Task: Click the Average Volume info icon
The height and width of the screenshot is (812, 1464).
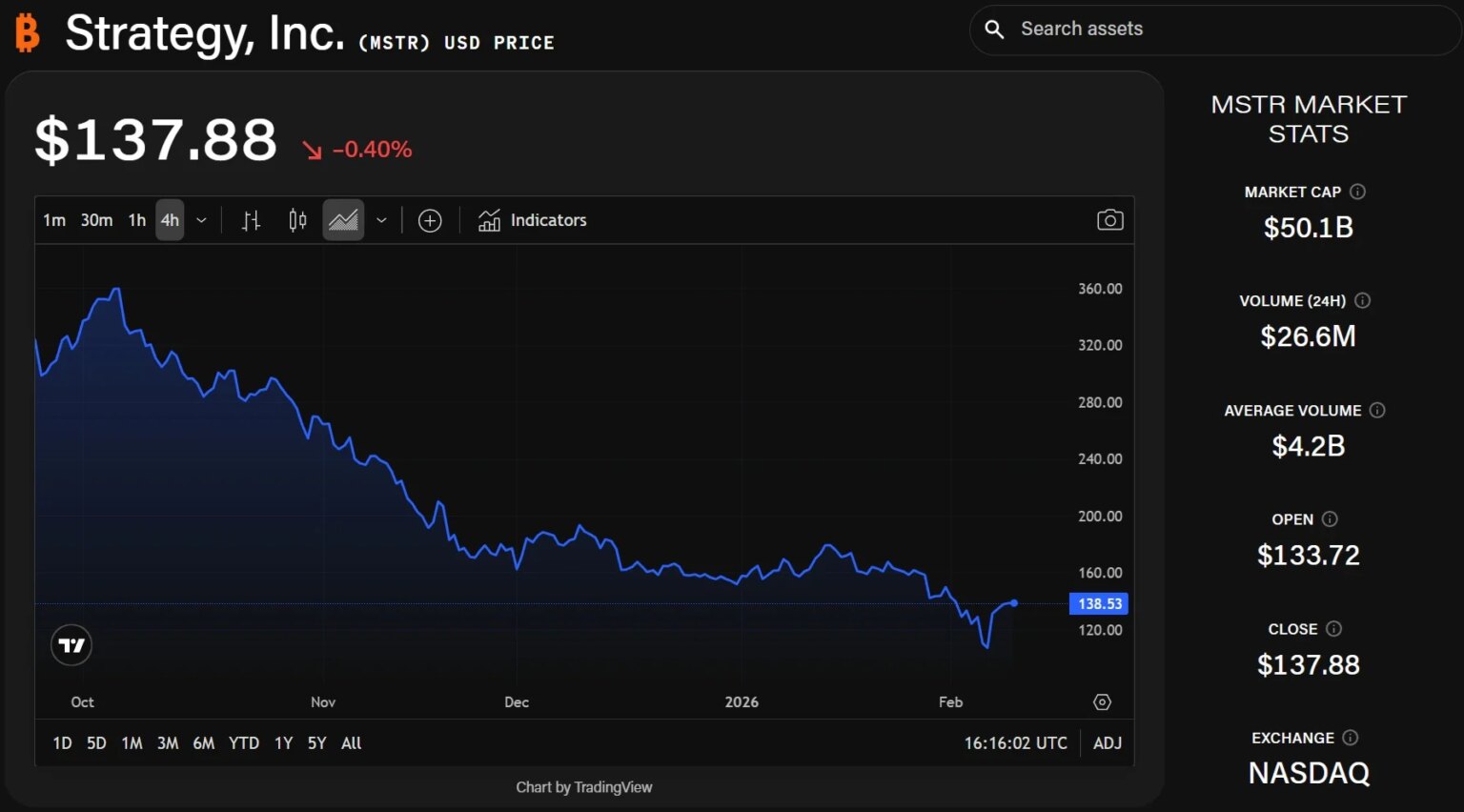Action: (1377, 411)
